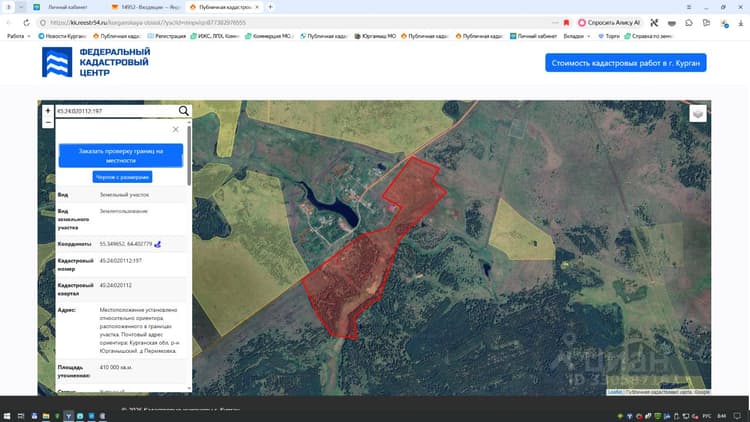Open the Юргамыш МО bookmark
The height and width of the screenshot is (422, 750).
(375, 36)
